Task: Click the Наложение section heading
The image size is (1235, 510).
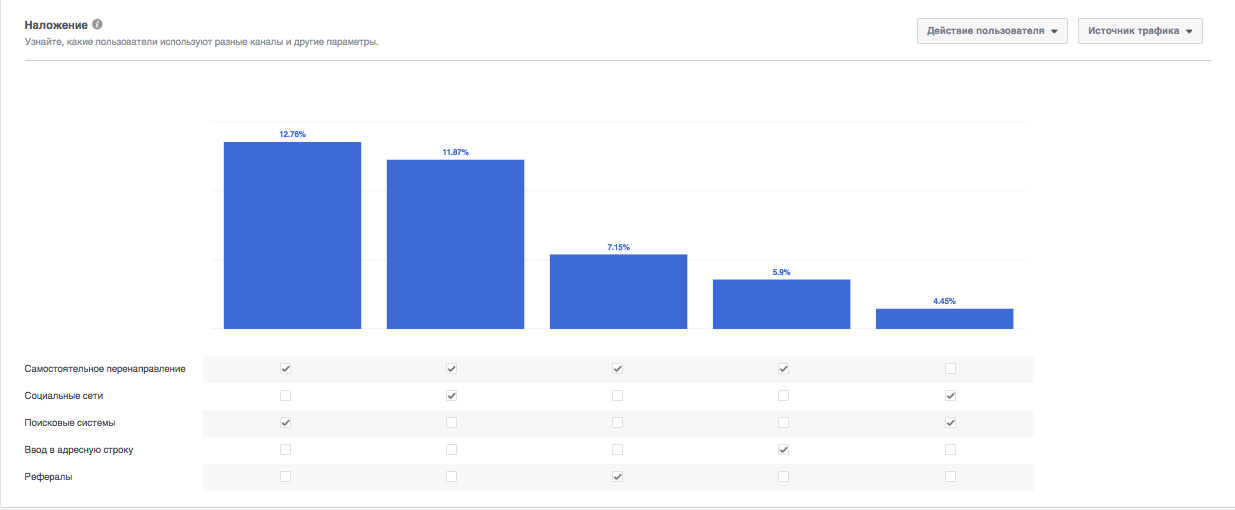Action: (x=56, y=24)
